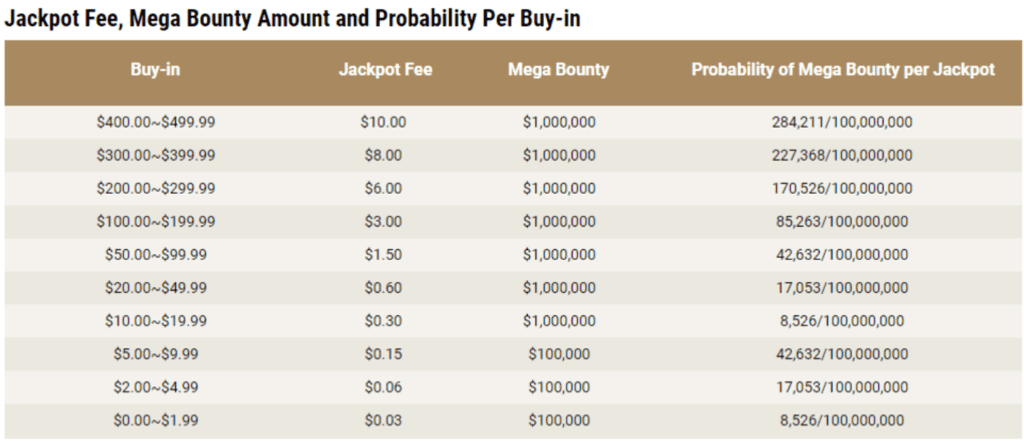Click the $0.30 jackpot fee cell
The width and height of the screenshot is (1024, 441).
pos(383,321)
